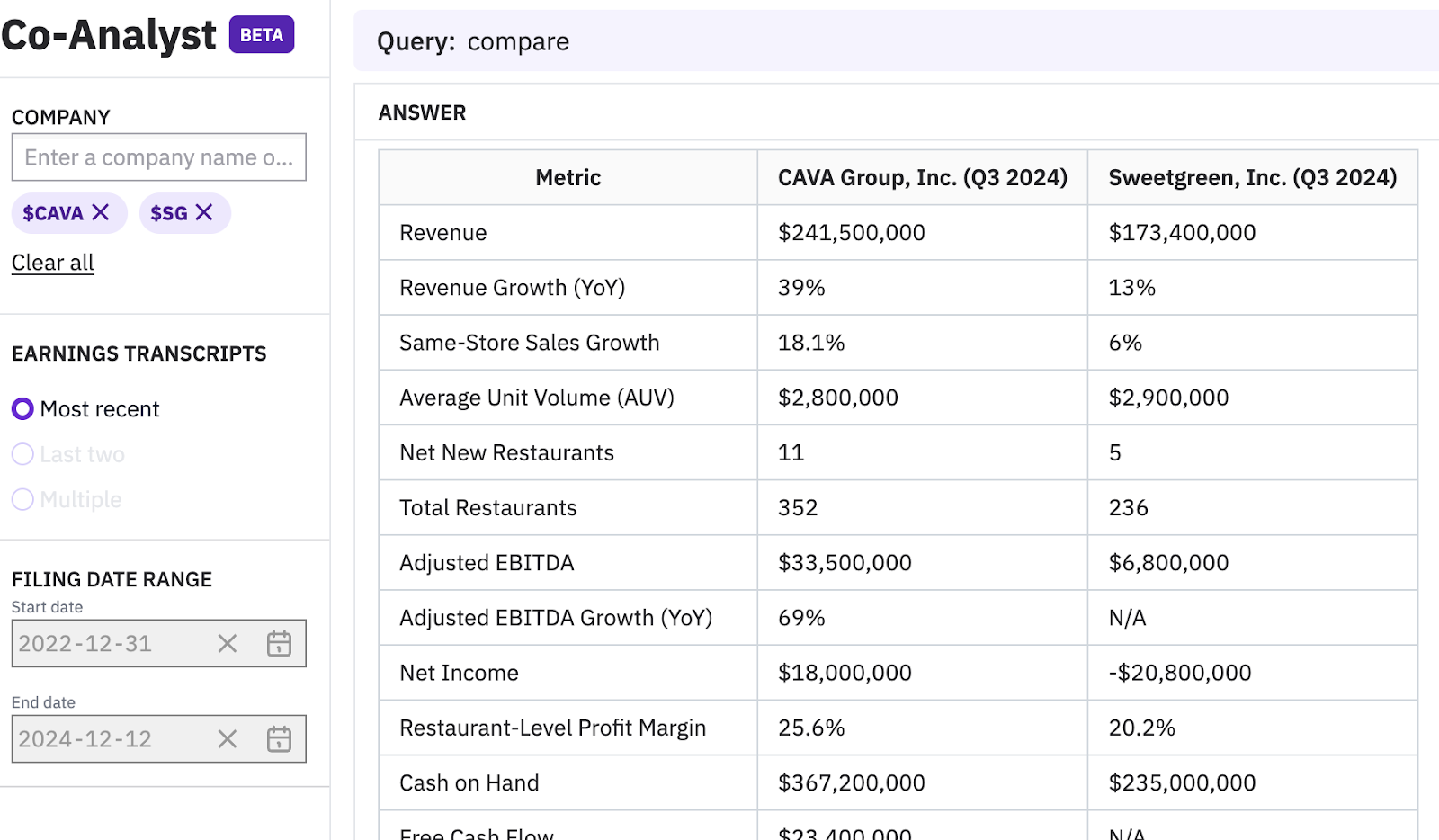This screenshot has height=840, width=1439.
Task: Click the Query compare bar
Action: pos(895,41)
